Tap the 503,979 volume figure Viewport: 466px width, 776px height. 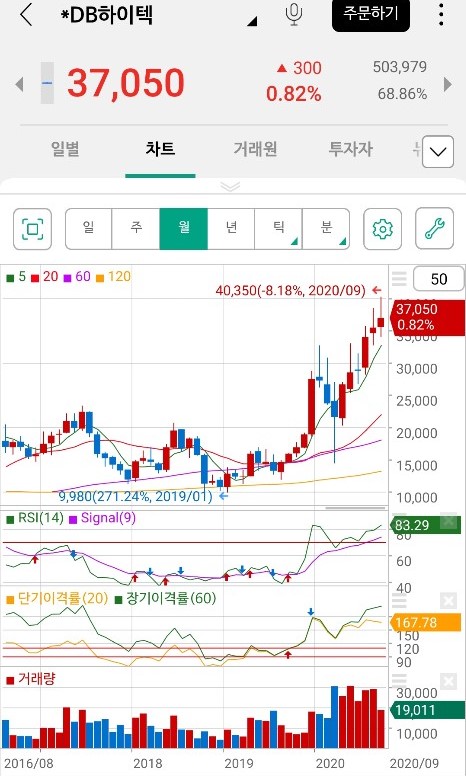point(400,67)
